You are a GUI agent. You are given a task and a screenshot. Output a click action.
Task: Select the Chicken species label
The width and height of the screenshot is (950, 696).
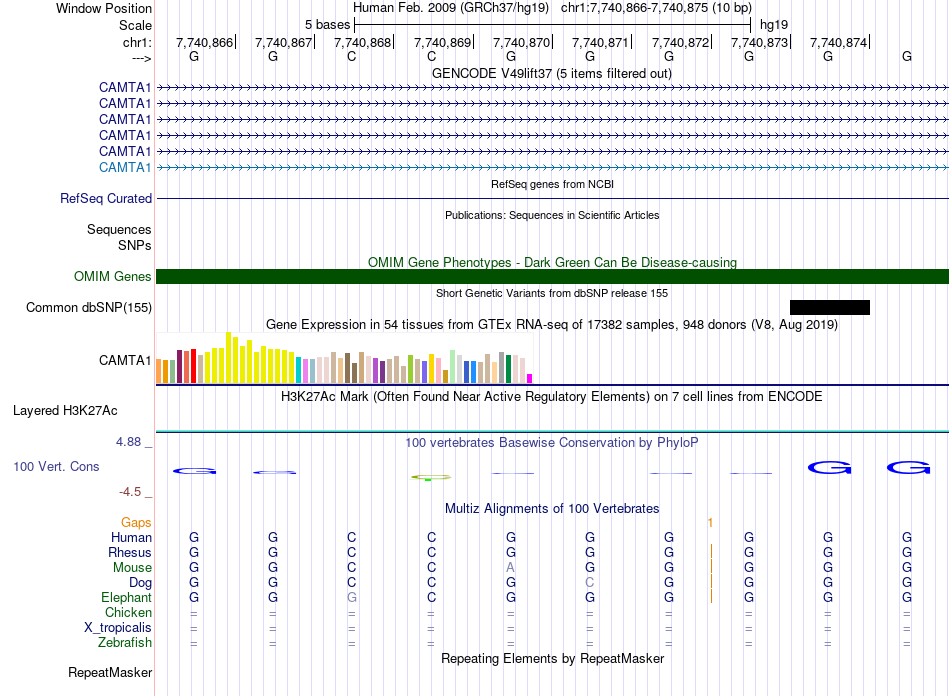[x=128, y=612]
